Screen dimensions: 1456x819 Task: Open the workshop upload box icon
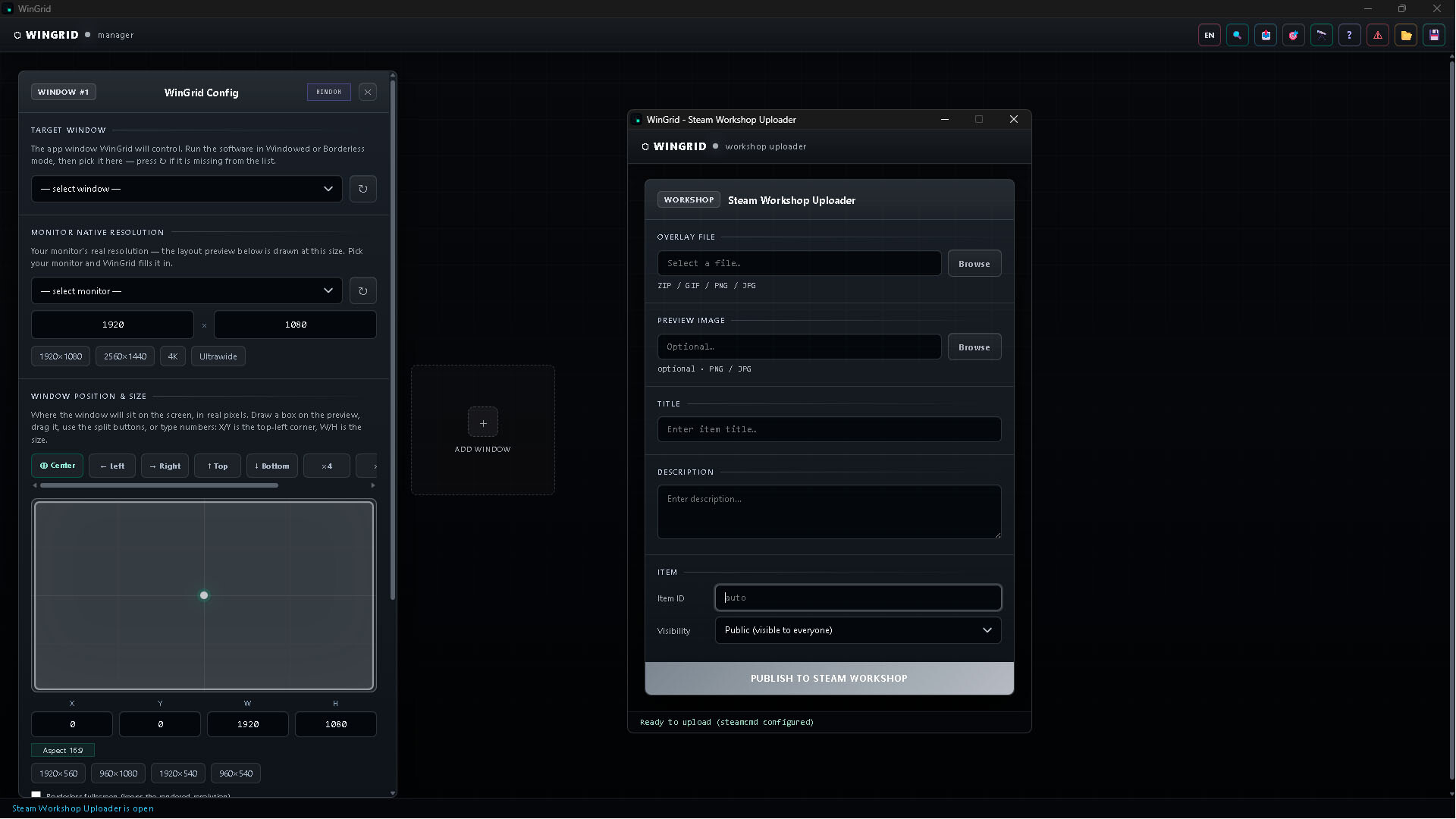1265,35
